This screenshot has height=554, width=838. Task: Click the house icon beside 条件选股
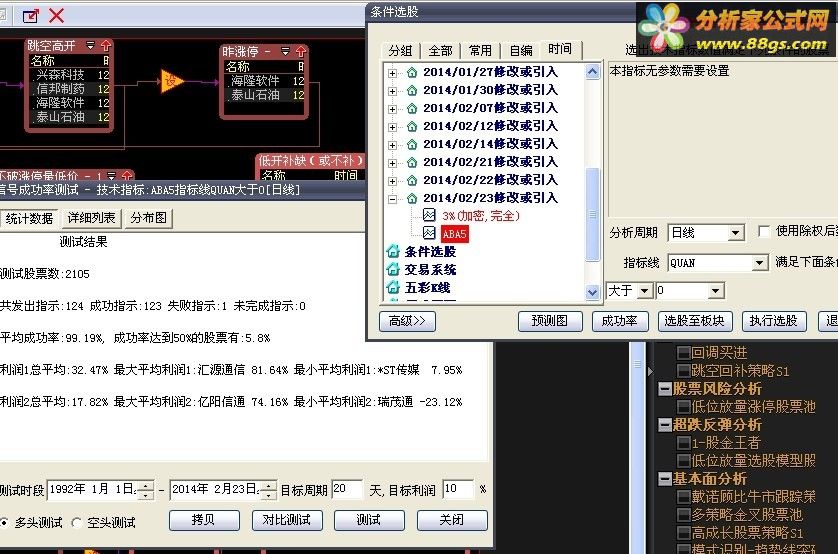[x=393, y=251]
